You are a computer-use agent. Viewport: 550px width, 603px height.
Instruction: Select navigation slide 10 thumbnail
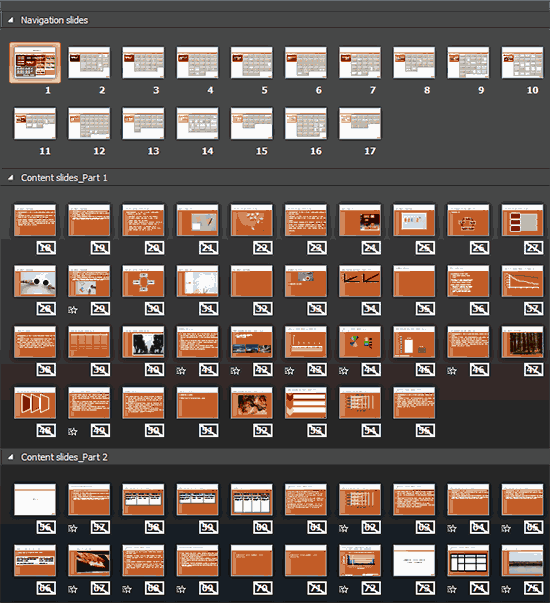(x=522, y=63)
